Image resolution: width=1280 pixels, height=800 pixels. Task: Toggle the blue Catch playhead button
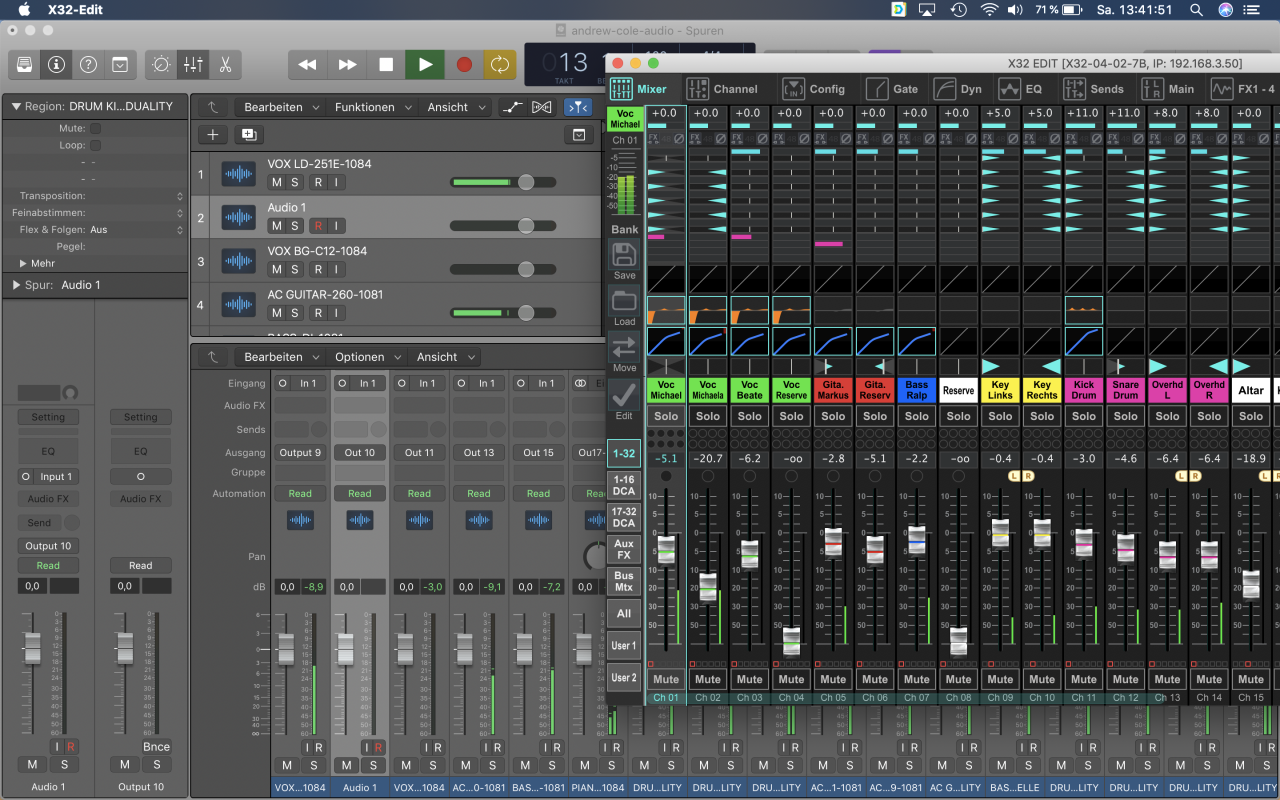tap(578, 107)
